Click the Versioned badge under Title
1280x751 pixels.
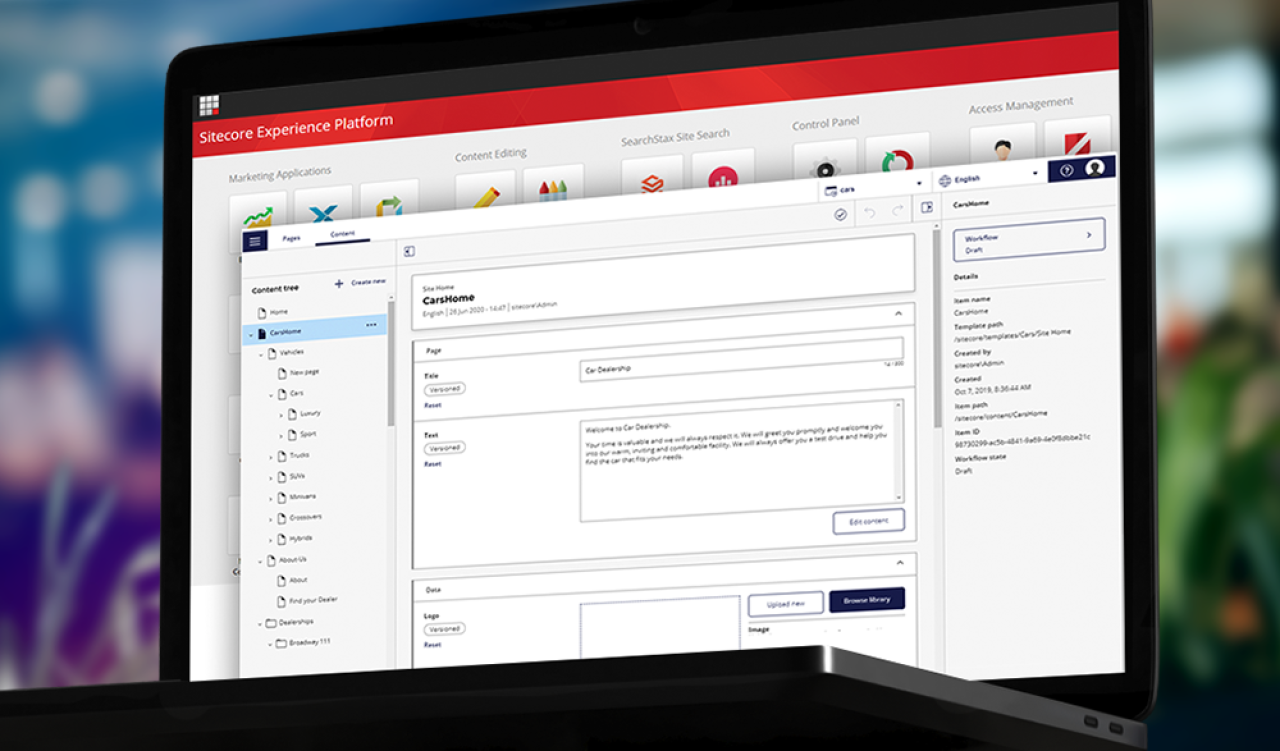pos(445,389)
